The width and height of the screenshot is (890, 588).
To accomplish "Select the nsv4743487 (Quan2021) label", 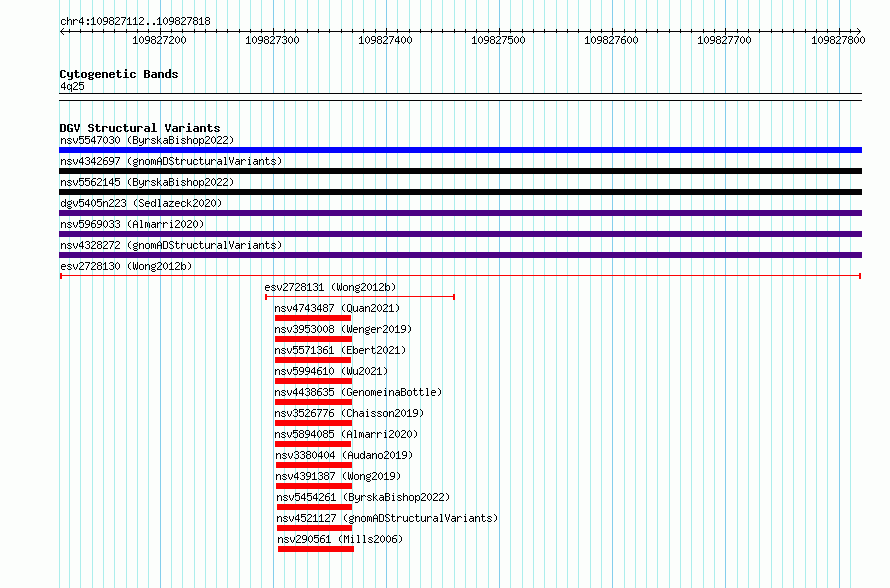I will point(337,308).
